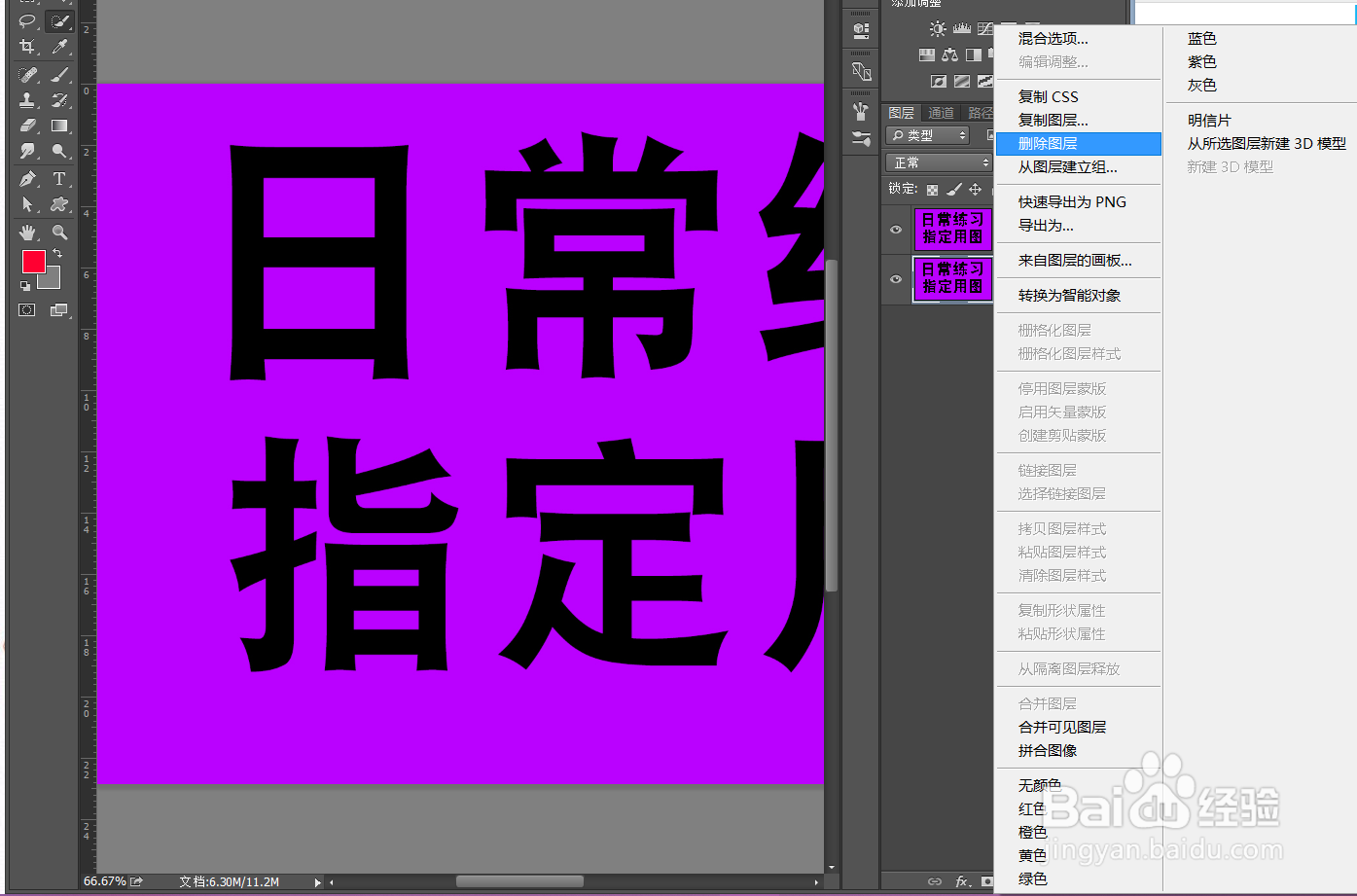Hide the top layer via eye icon

[x=896, y=230]
